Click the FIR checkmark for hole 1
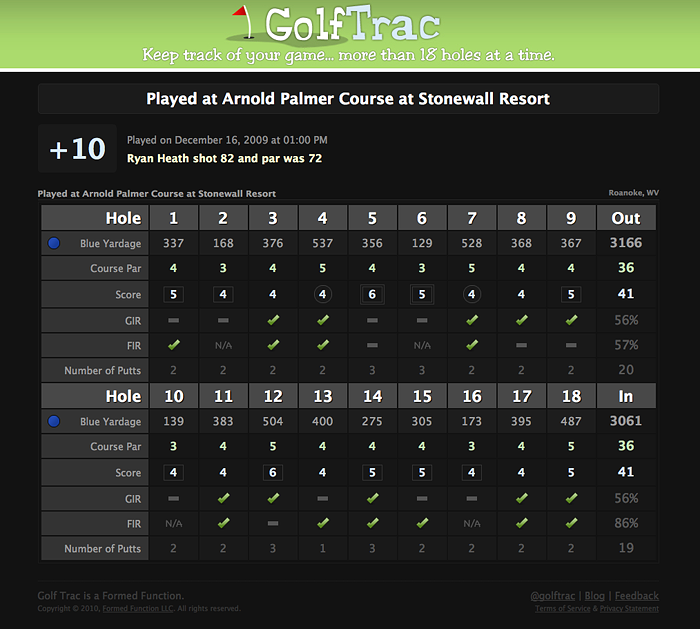The image size is (700, 629). tap(174, 345)
